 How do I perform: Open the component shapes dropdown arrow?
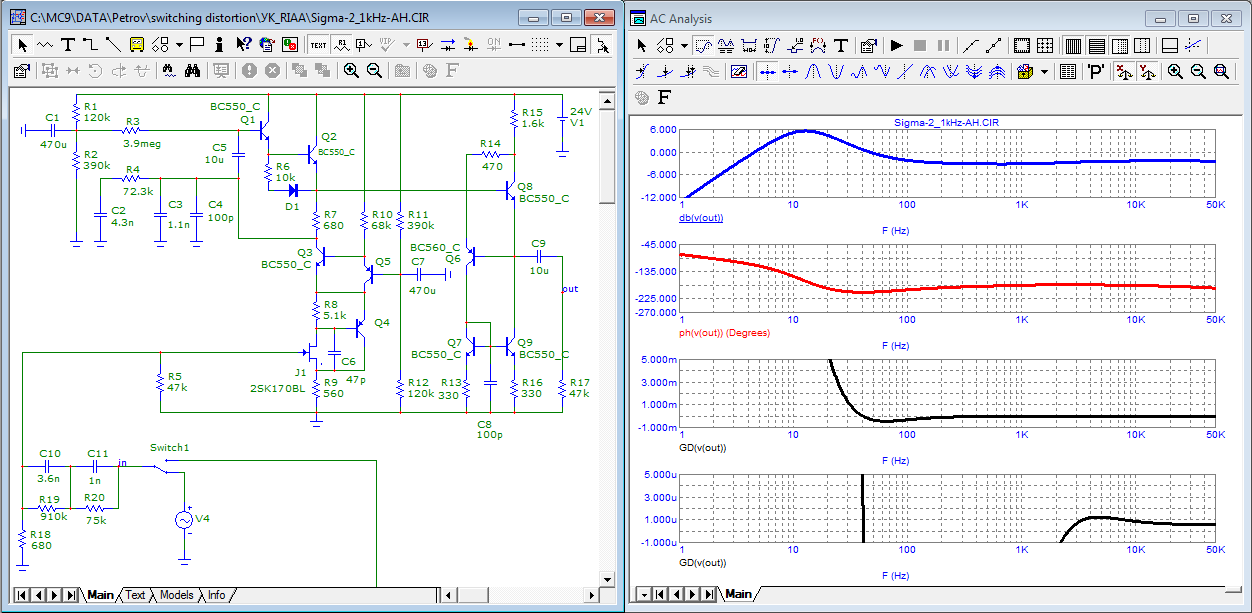coord(179,44)
